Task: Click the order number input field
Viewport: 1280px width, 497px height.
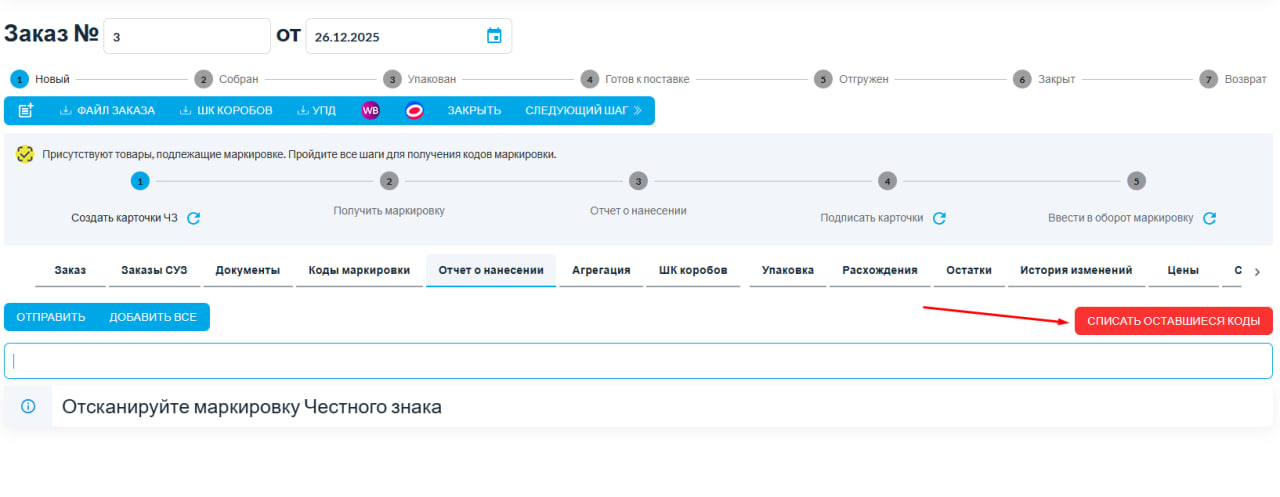Action: pyautogui.click(x=187, y=36)
